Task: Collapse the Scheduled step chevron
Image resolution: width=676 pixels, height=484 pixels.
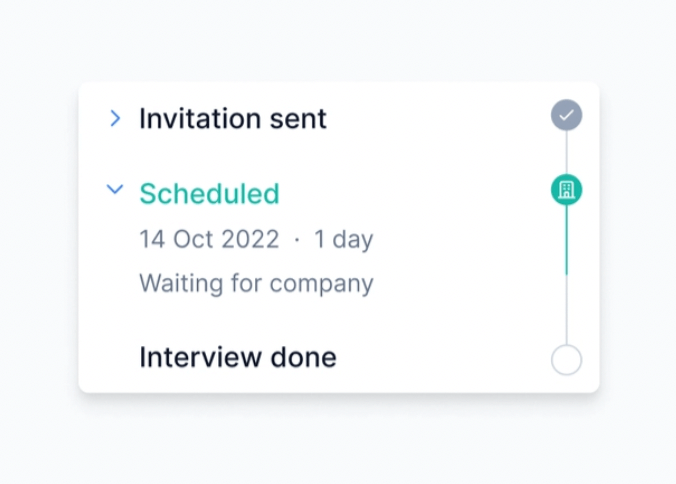Action: [x=115, y=188]
